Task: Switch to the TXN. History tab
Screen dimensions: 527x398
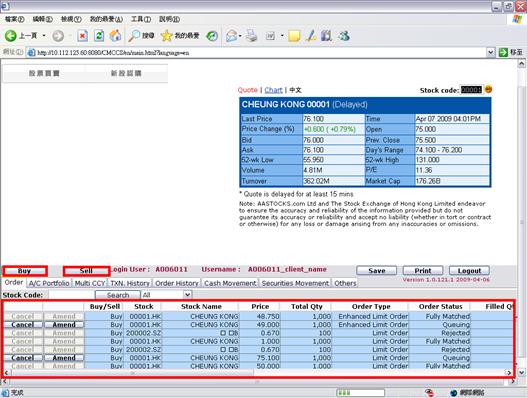Action: 130,283
